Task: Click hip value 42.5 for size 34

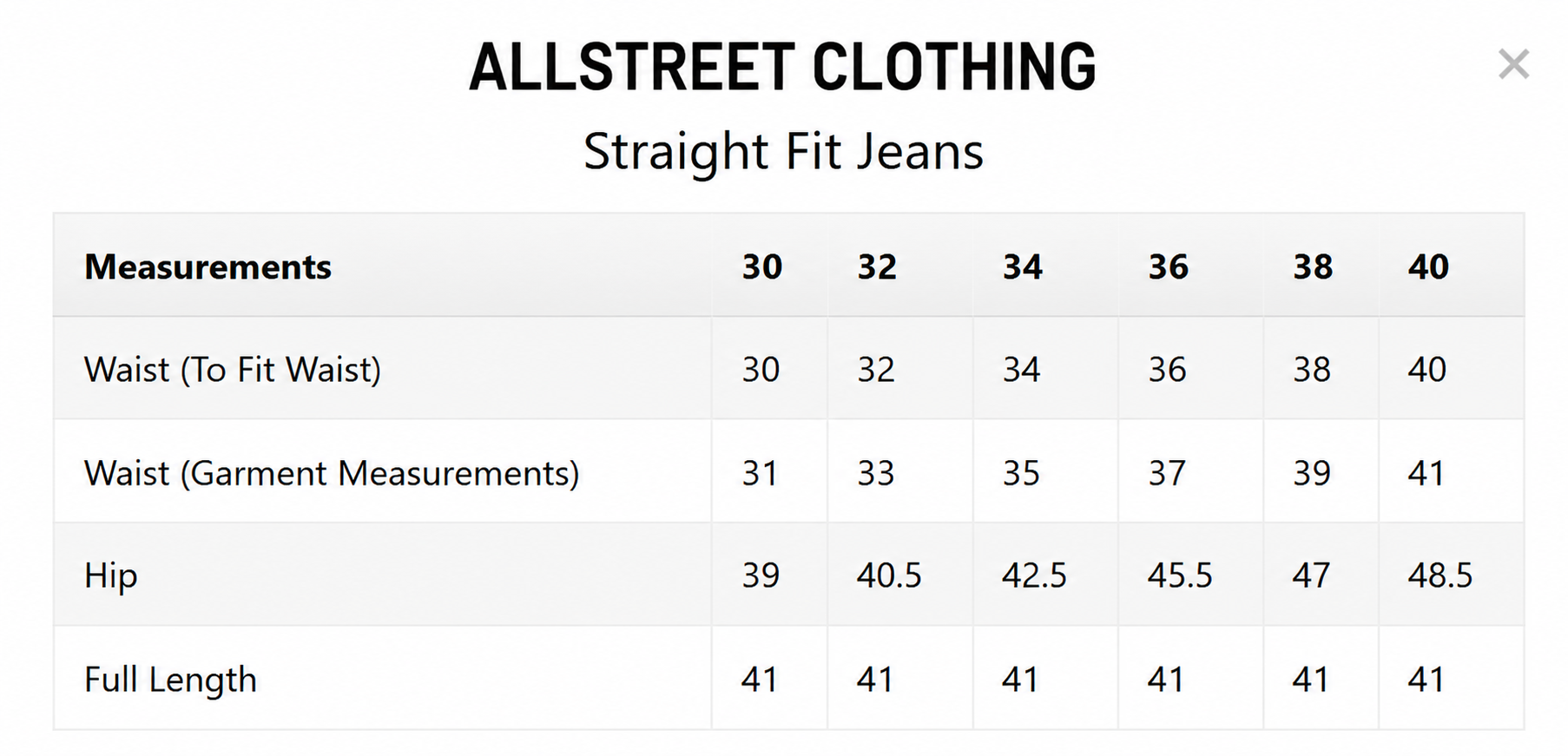Action: click(x=1034, y=575)
